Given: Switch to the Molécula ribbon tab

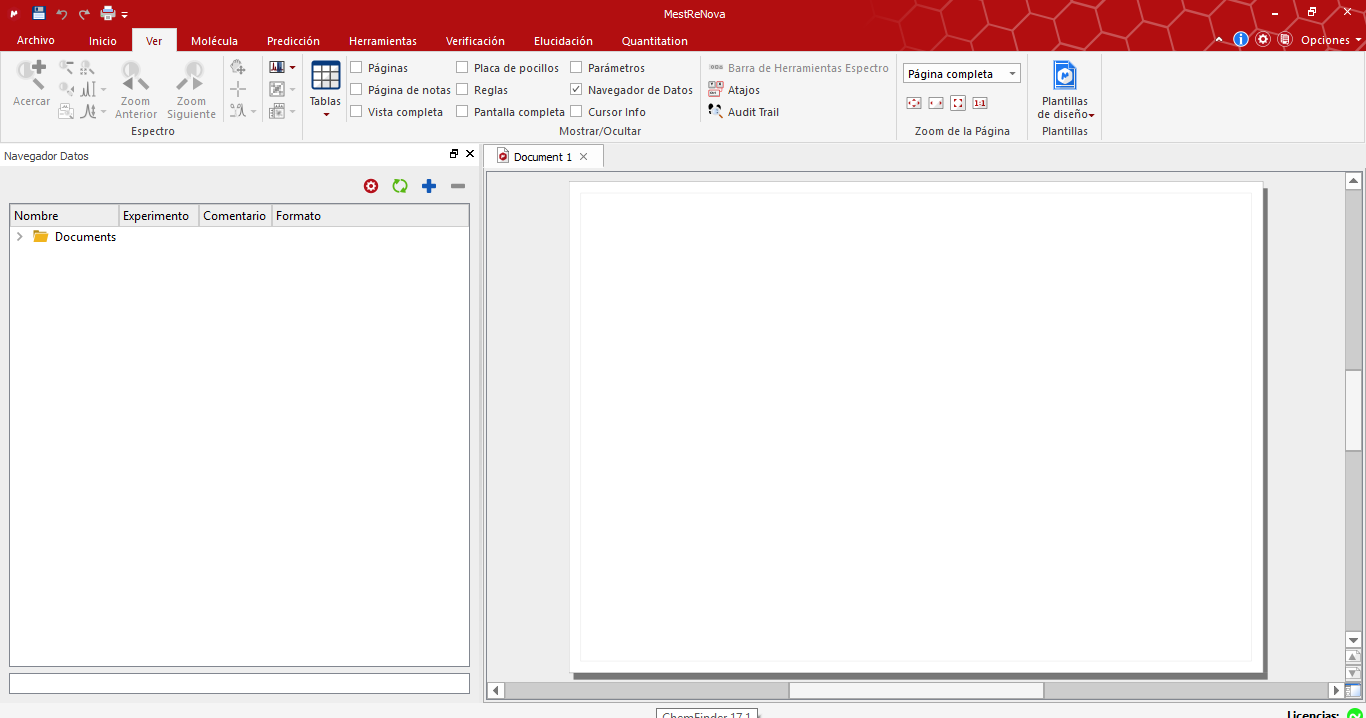Looking at the screenshot, I should [x=214, y=41].
